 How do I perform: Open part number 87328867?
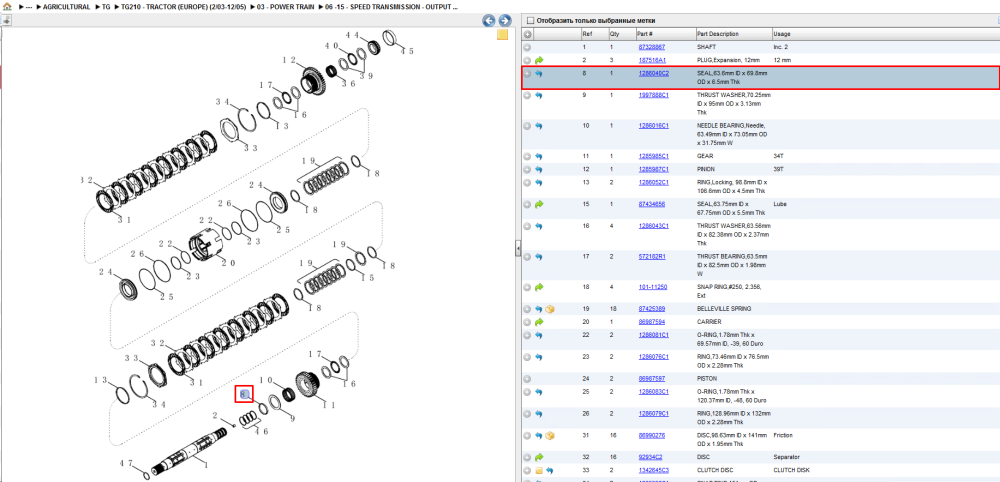tap(652, 47)
